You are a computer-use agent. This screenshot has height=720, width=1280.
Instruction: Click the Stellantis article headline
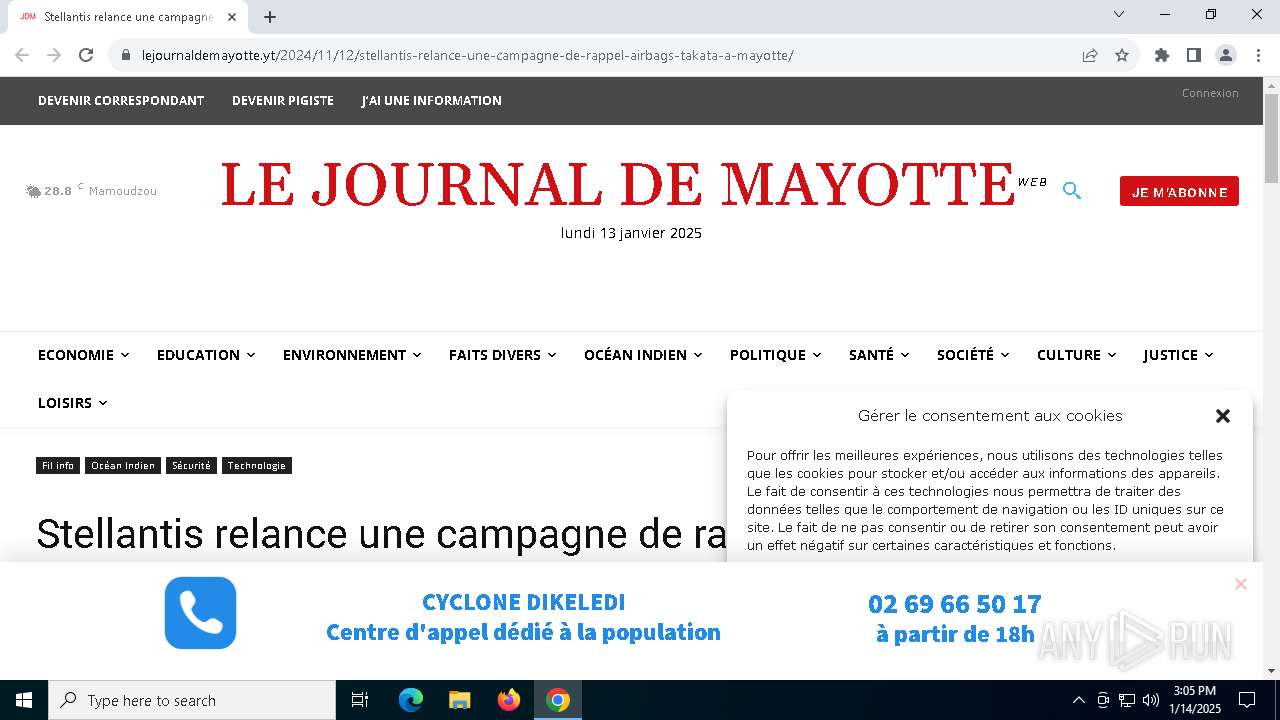click(382, 534)
